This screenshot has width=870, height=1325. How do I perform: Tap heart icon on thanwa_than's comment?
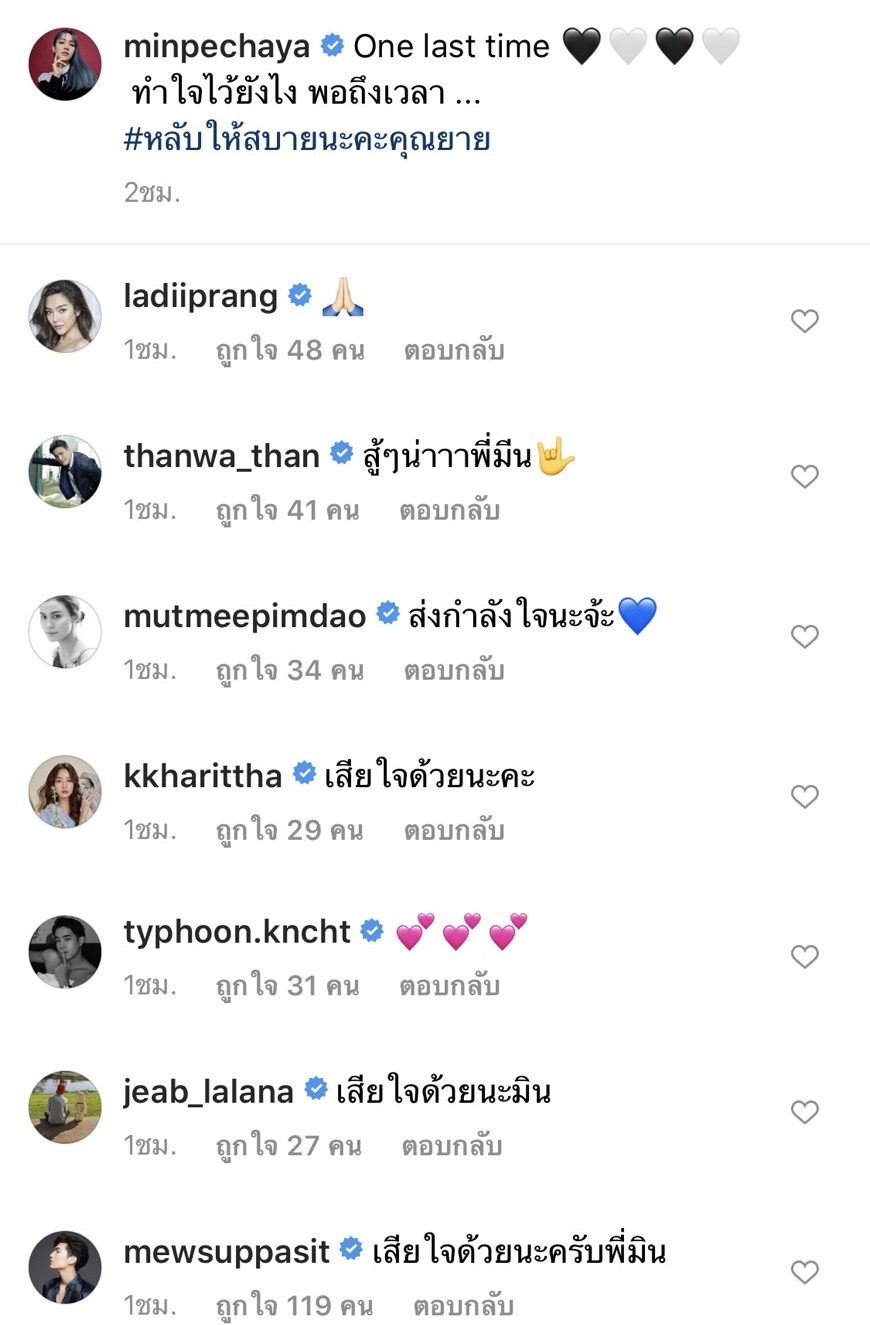[x=805, y=477]
